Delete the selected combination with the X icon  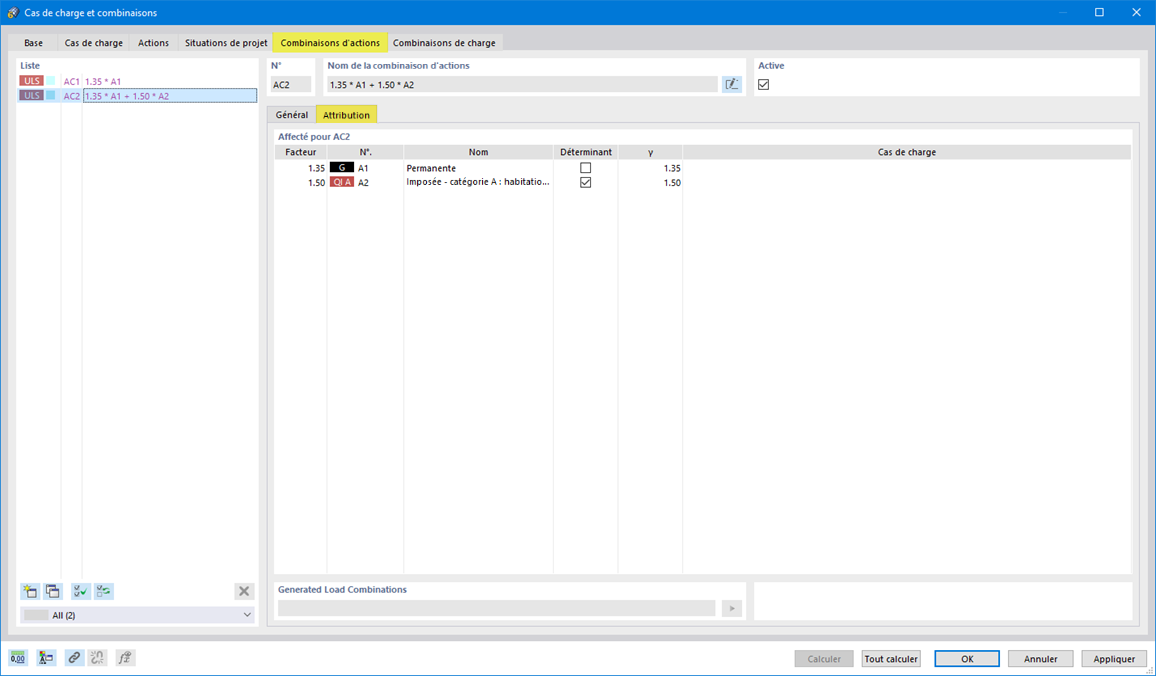244,591
